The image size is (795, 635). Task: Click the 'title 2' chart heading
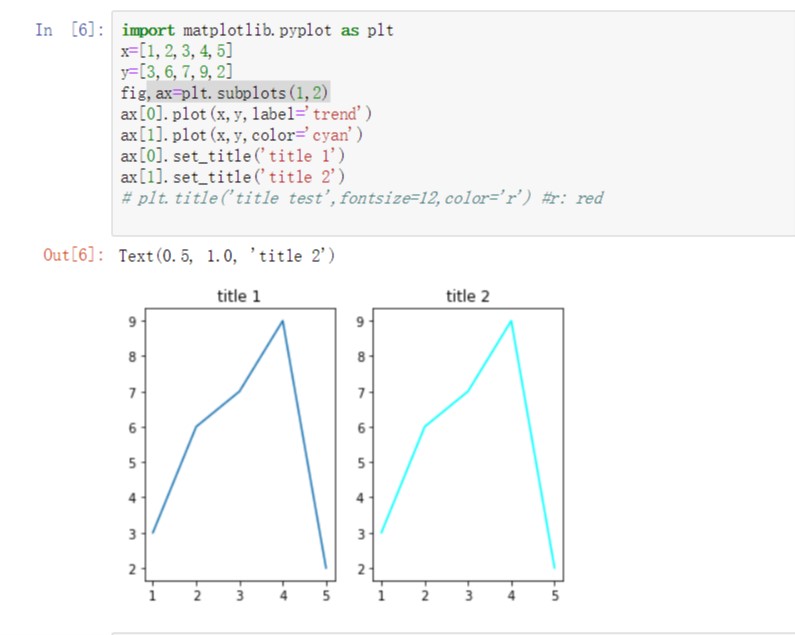coord(467,296)
